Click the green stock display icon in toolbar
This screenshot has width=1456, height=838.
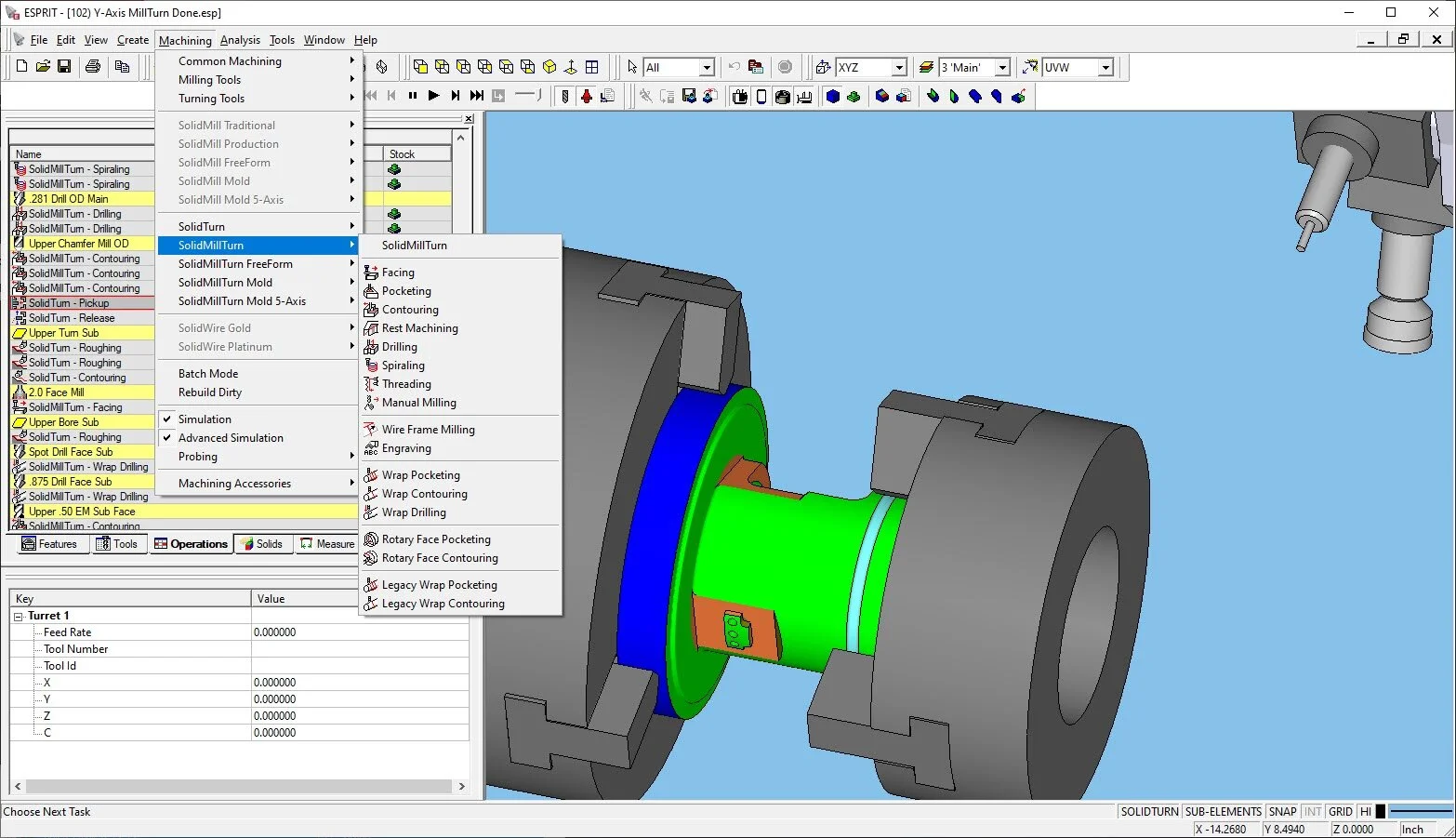[854, 96]
